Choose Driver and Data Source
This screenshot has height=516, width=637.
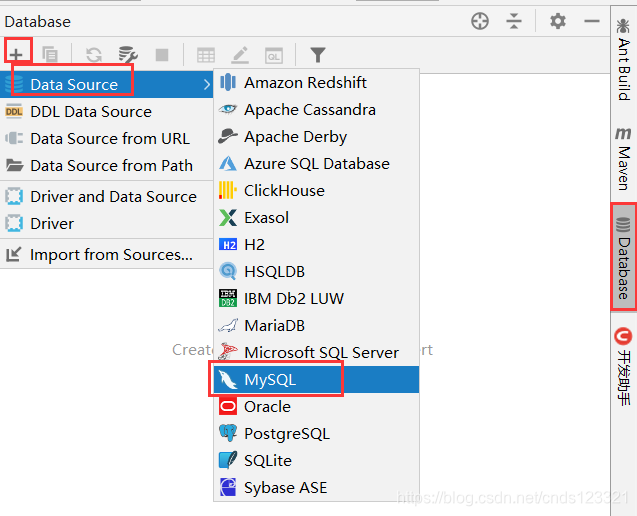(x=106, y=197)
